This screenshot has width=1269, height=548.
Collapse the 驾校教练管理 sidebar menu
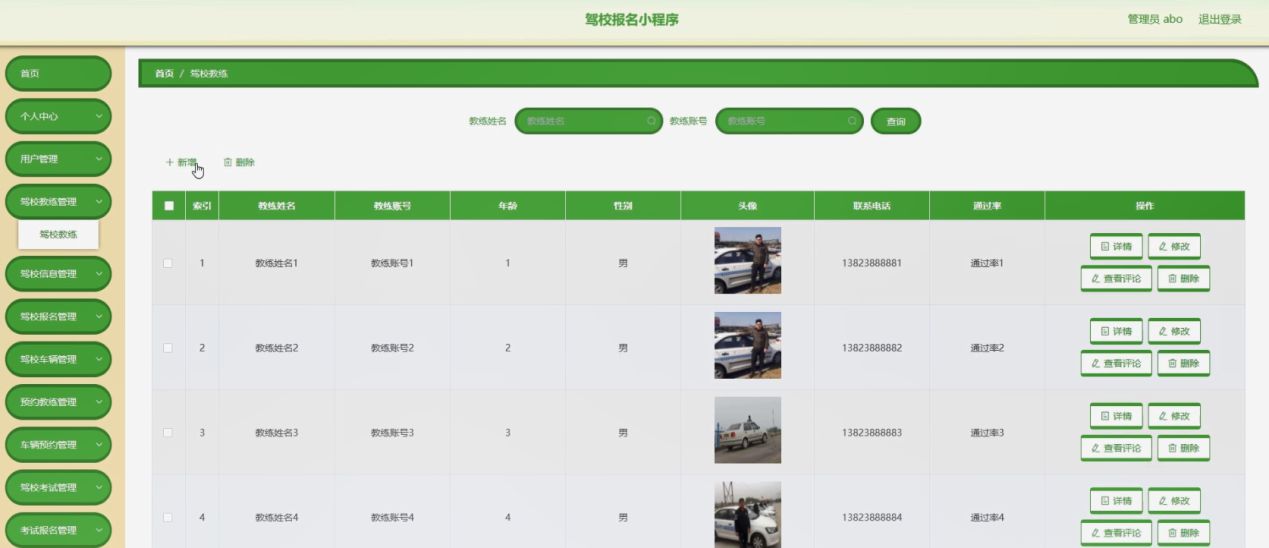point(58,202)
